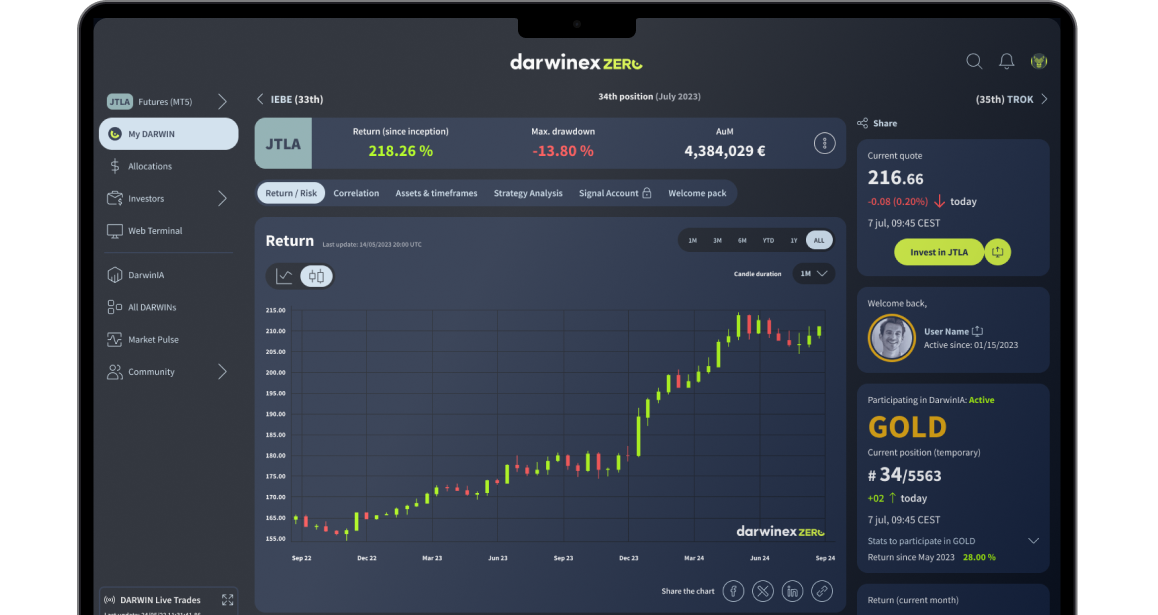Image resolution: width=1158 pixels, height=615 pixels.
Task: Click the Allocations dollar icon
Action: [x=114, y=166]
